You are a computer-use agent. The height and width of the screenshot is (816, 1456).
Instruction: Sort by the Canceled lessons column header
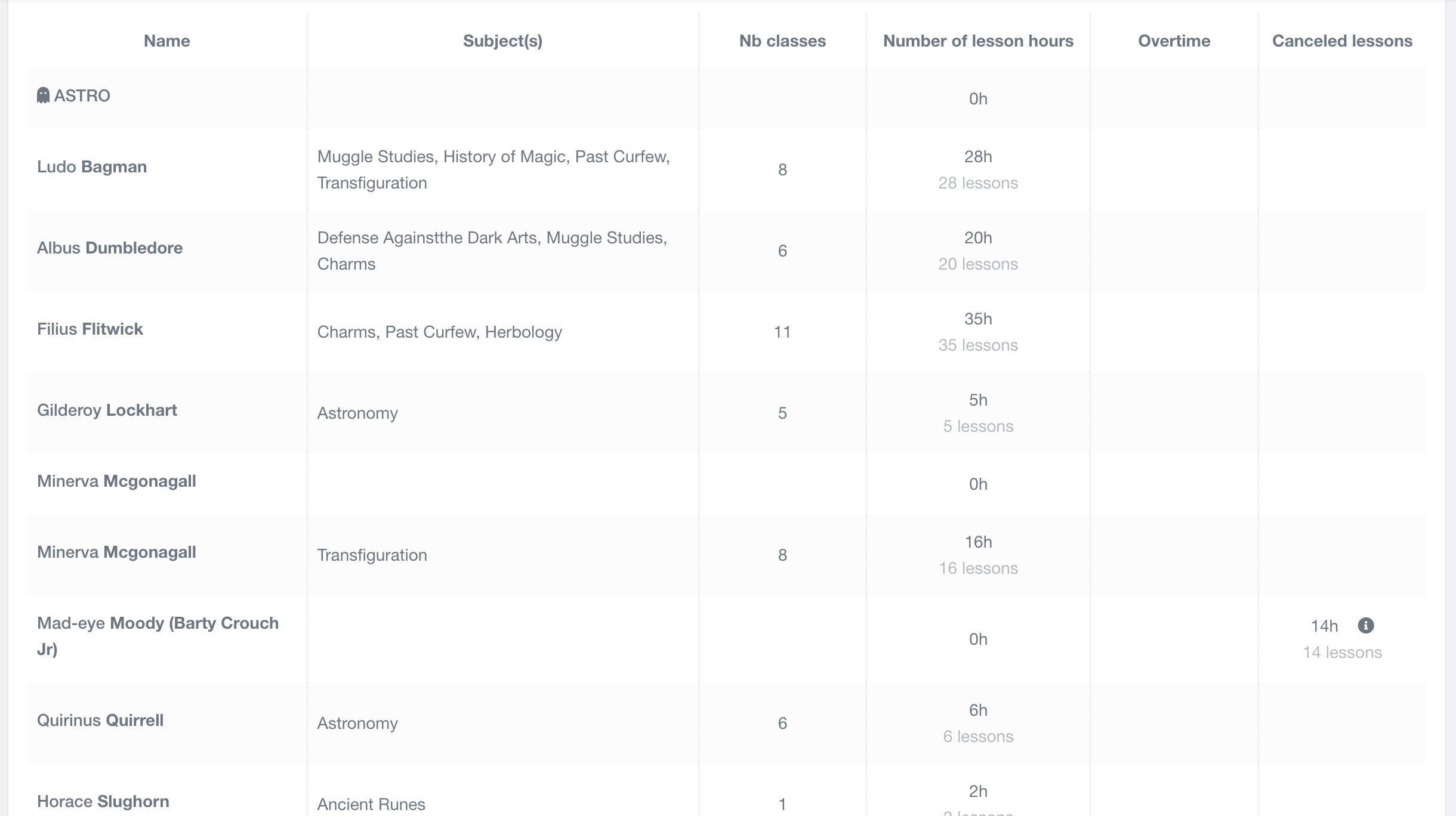pos(1342,41)
